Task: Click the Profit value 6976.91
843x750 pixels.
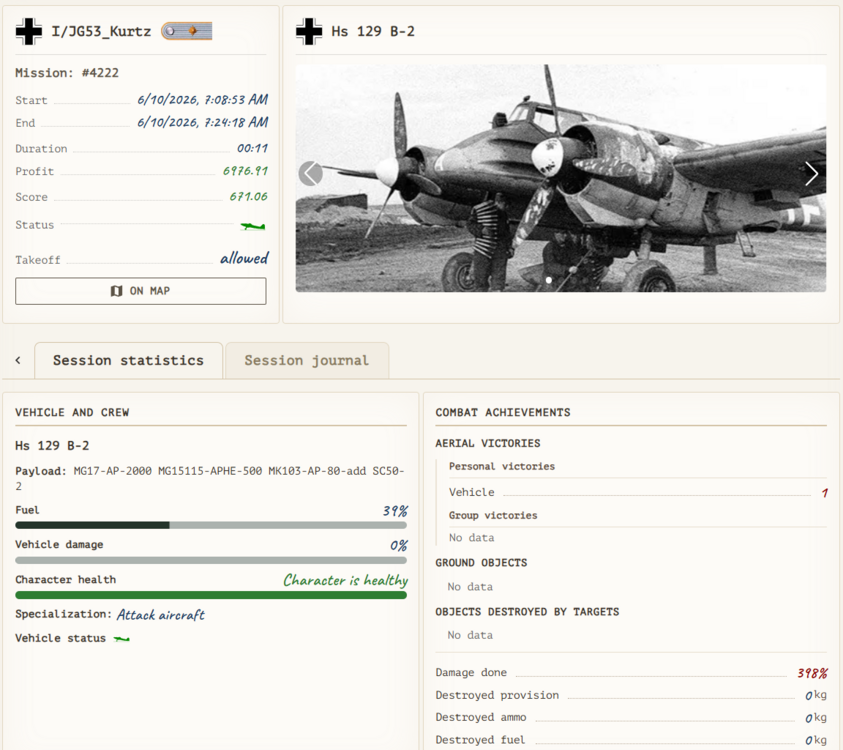Action: 245,171
